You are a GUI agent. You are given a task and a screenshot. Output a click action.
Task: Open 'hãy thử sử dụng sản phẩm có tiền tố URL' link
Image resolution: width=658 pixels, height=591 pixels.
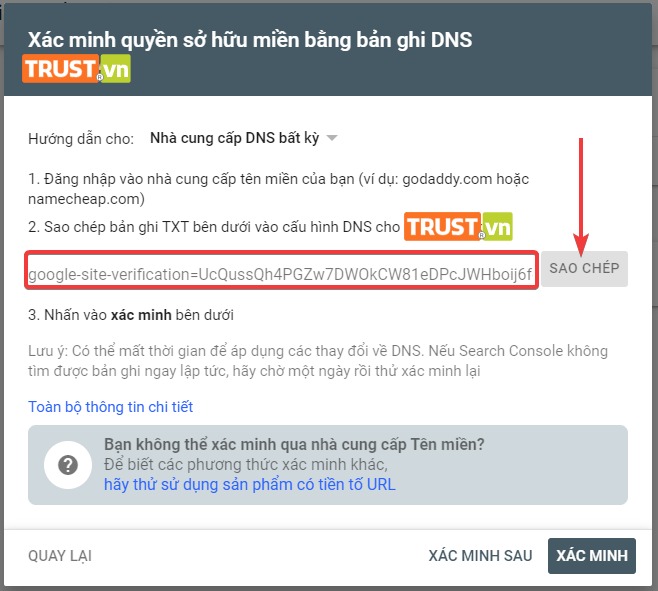pos(250,484)
